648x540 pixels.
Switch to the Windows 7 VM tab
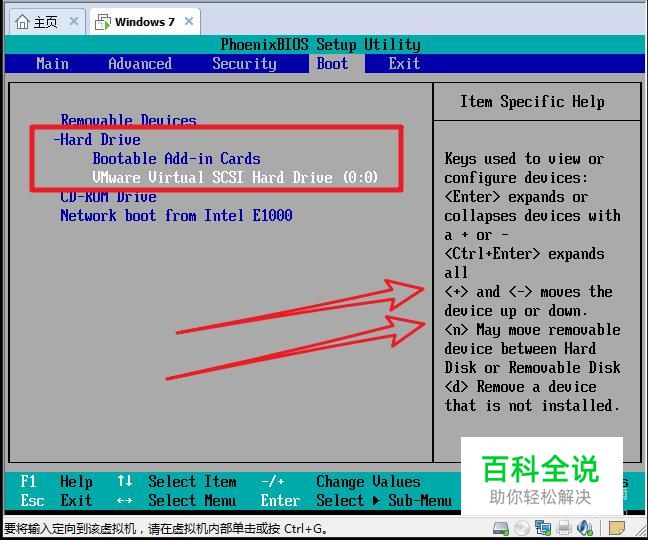tap(145, 21)
